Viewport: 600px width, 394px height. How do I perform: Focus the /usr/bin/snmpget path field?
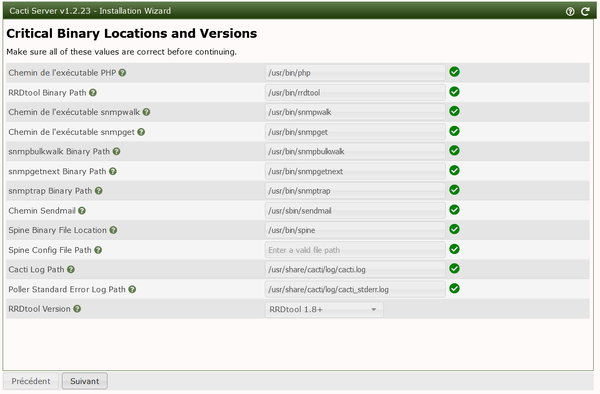(355, 132)
